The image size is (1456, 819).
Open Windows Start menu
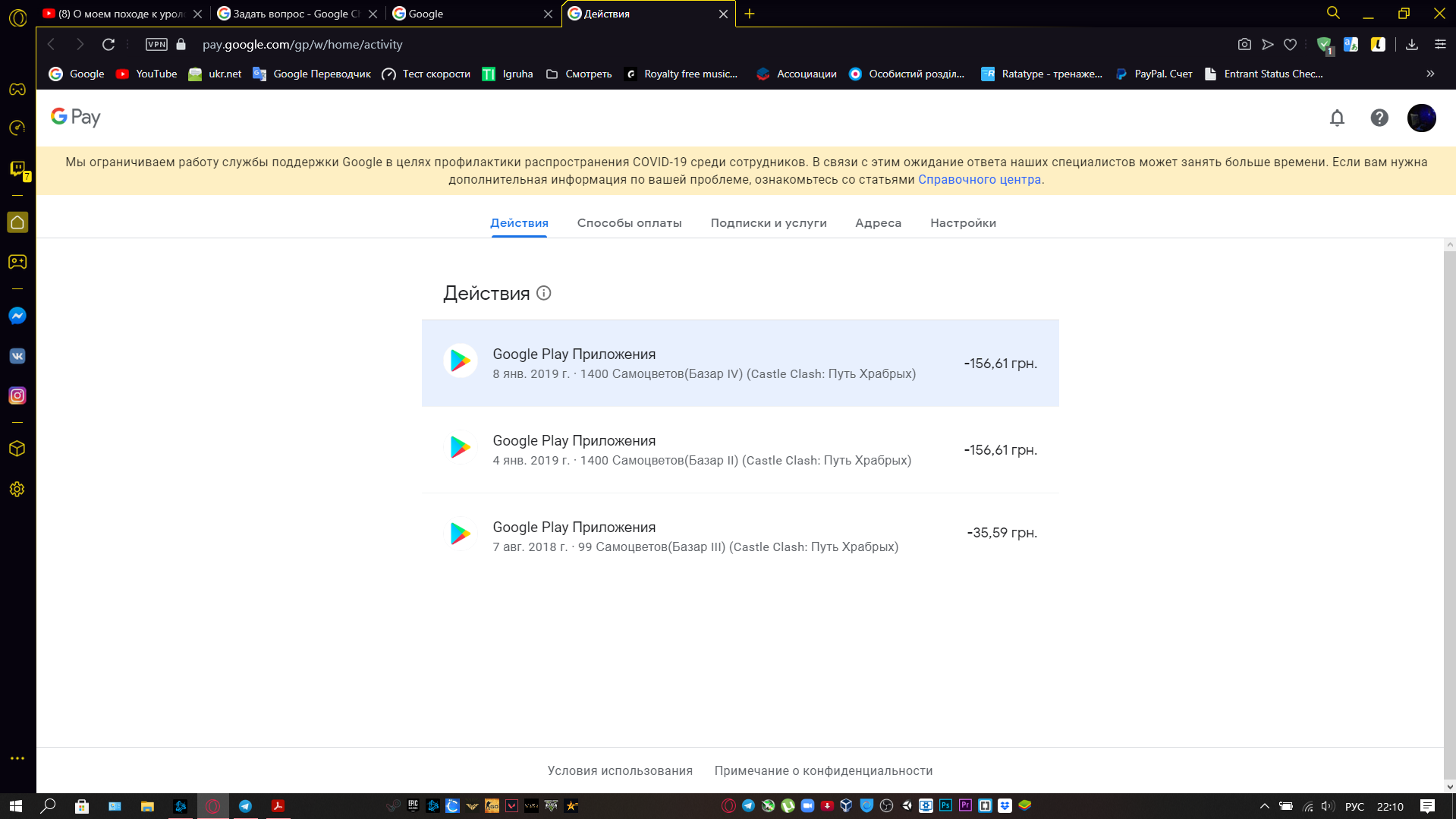[x=16, y=806]
